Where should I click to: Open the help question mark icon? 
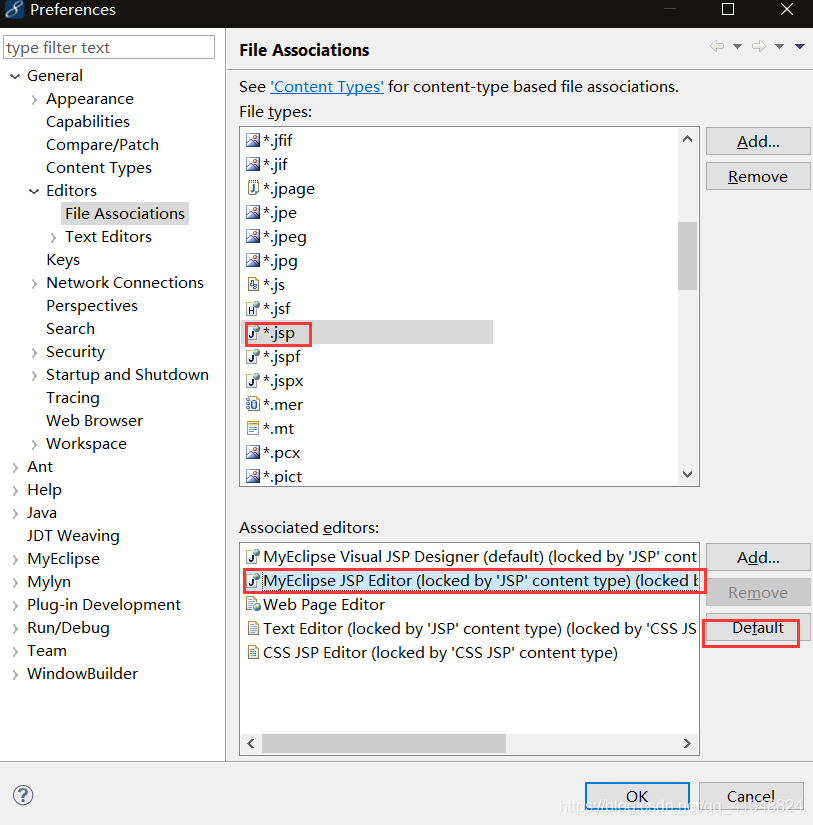23,795
